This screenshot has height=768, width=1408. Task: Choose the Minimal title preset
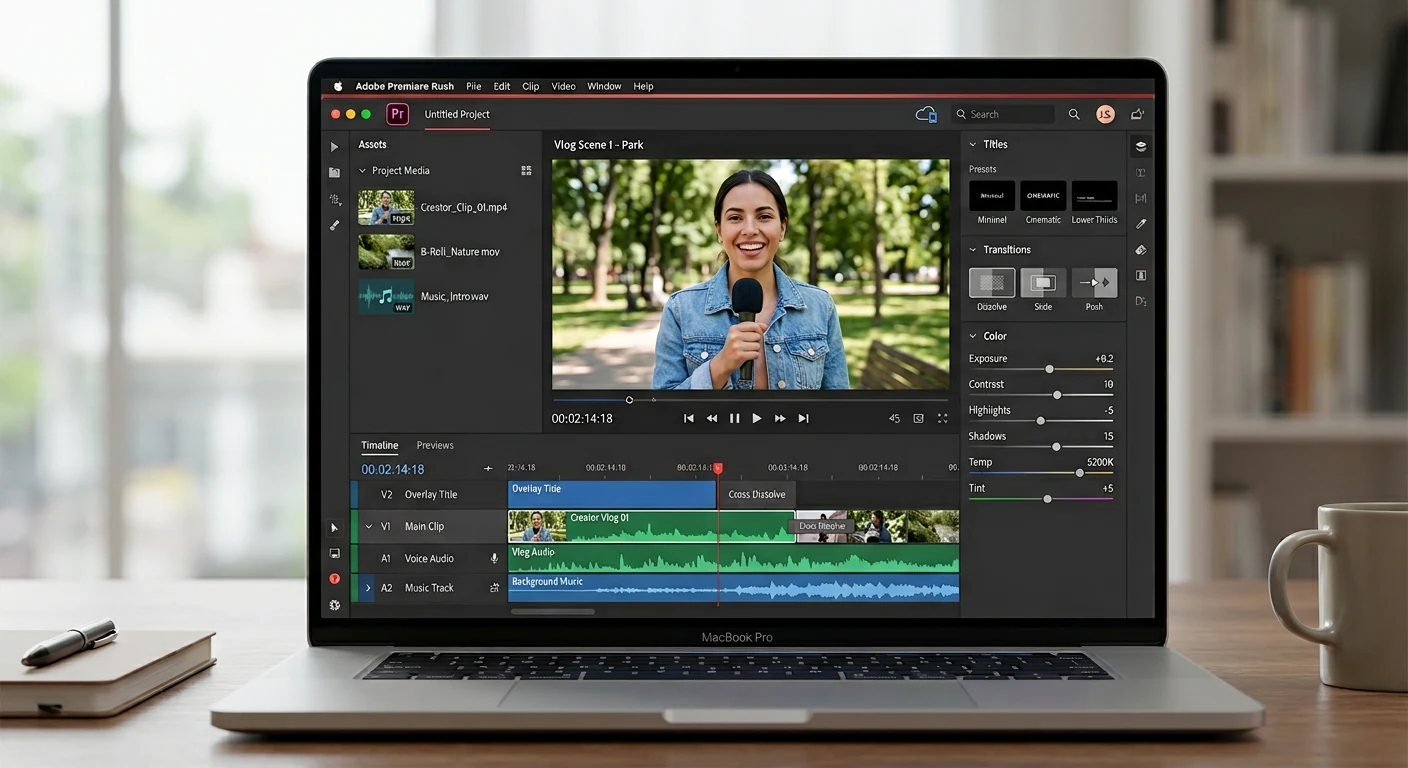pyautogui.click(x=992, y=196)
